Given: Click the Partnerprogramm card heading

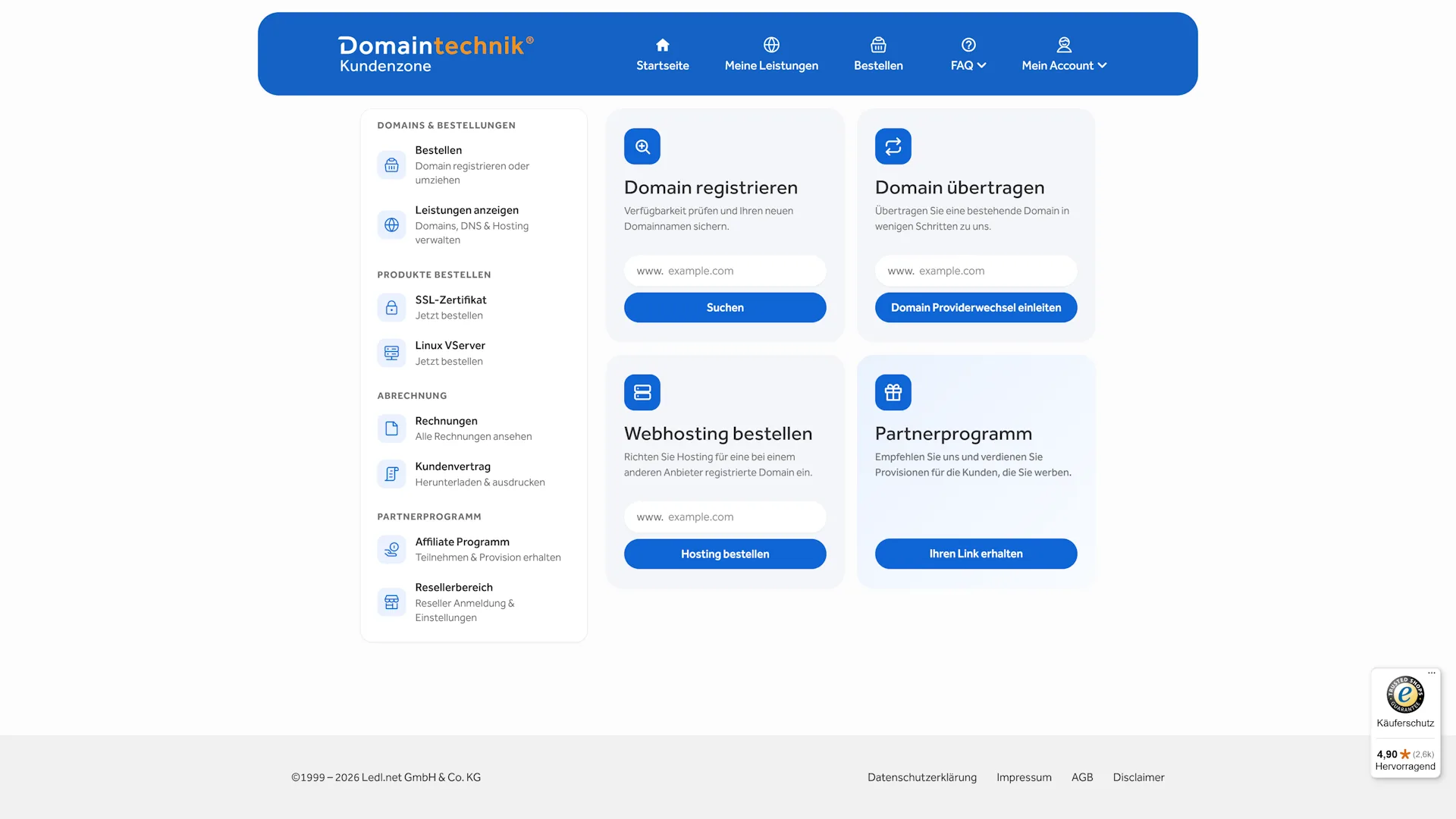Looking at the screenshot, I should 953,433.
